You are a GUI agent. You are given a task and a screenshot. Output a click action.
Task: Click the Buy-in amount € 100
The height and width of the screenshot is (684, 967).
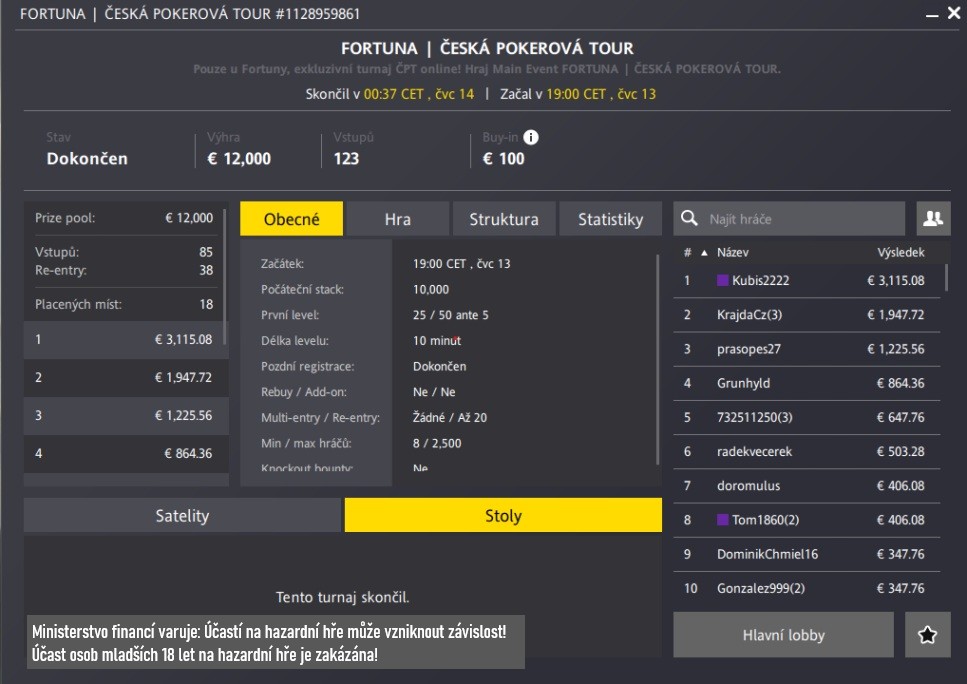pyautogui.click(x=503, y=159)
